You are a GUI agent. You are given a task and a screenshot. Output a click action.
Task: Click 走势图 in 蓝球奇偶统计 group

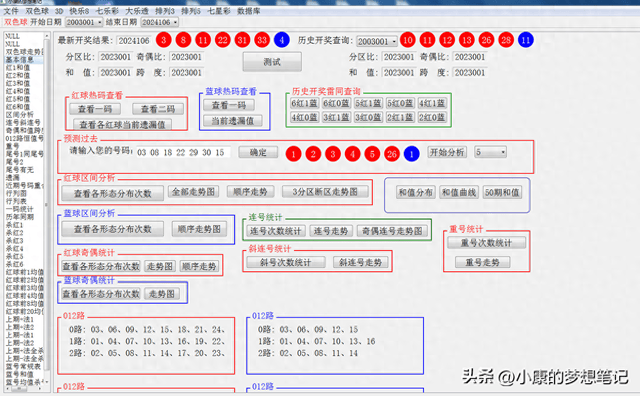(162, 294)
